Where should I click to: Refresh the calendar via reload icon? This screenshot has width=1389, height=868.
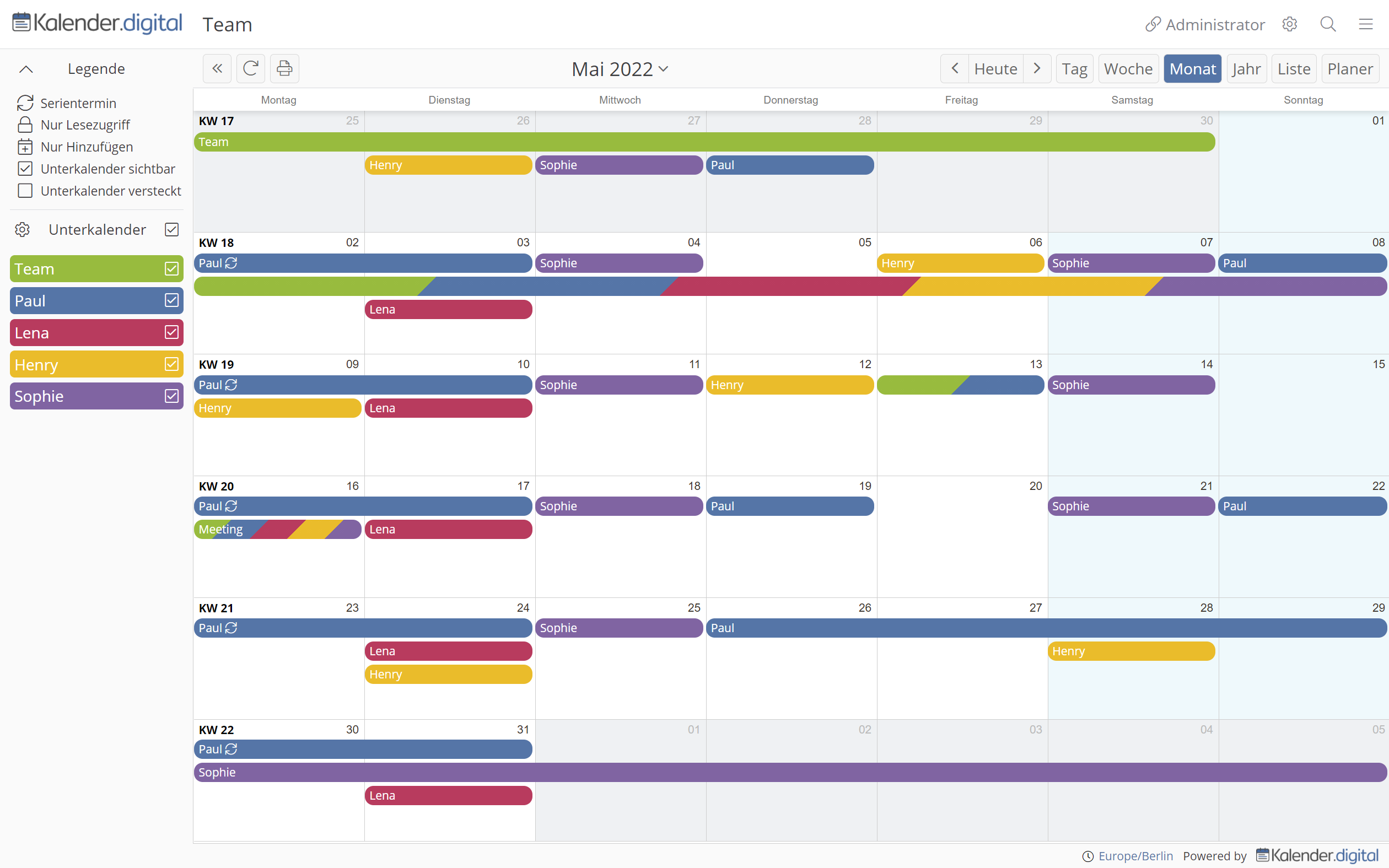tap(250, 68)
